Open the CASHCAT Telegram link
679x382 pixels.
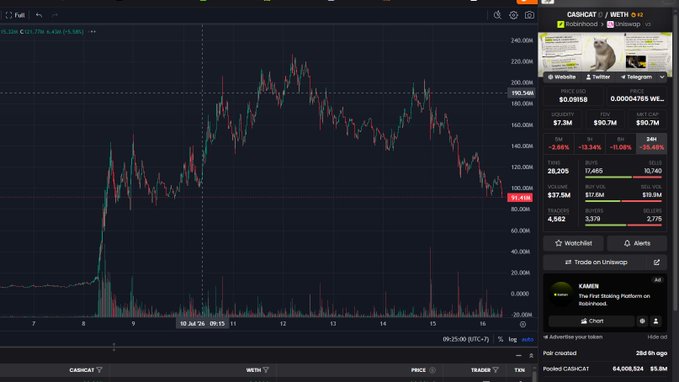tap(636, 77)
